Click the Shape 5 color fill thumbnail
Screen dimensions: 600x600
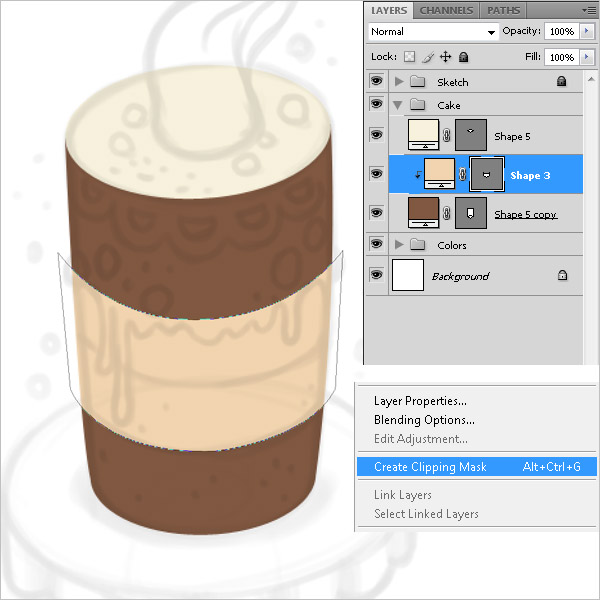pos(423,135)
